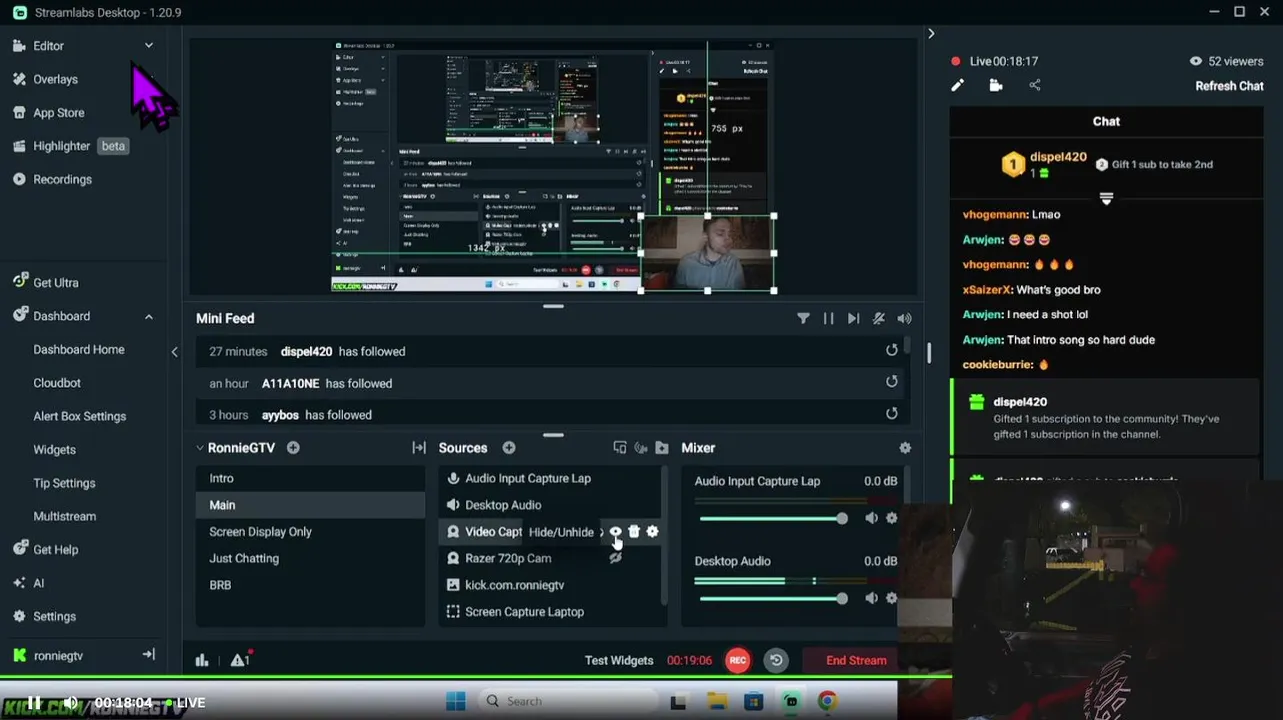Viewport: 1283px width, 720px height.
Task: Repeat the A11A10NE follow alert
Action: point(892,382)
